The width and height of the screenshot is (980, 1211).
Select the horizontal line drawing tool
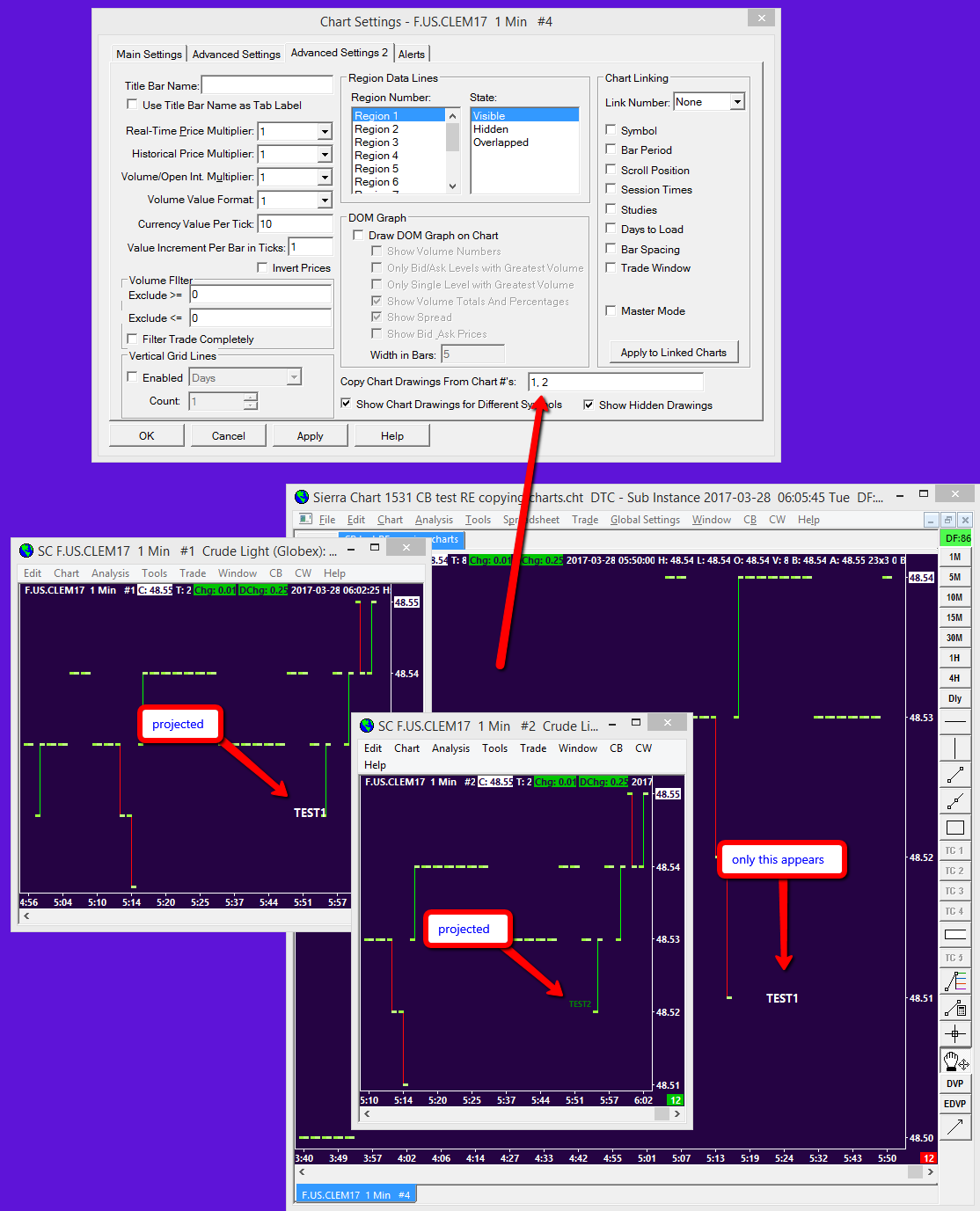point(954,721)
